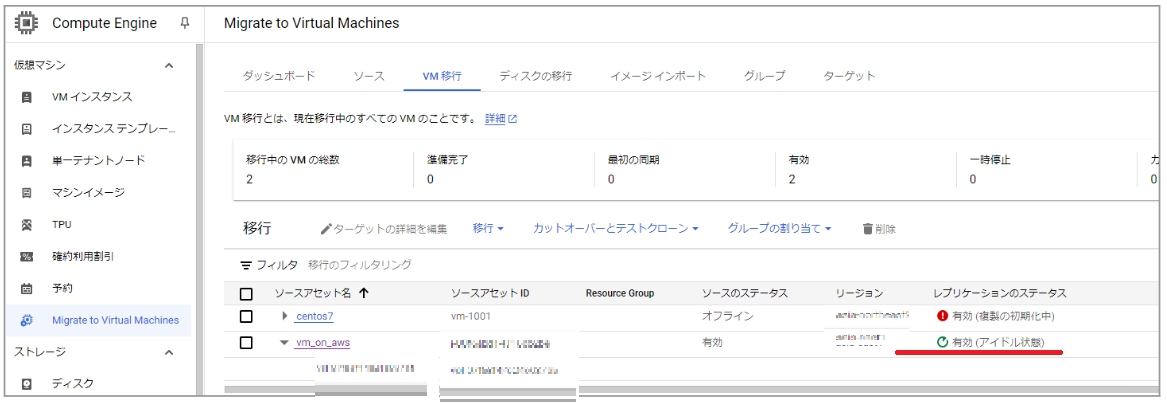Screen dimensions: 1167x404
Task: Select the VM 移行 tab
Action: click(442, 76)
